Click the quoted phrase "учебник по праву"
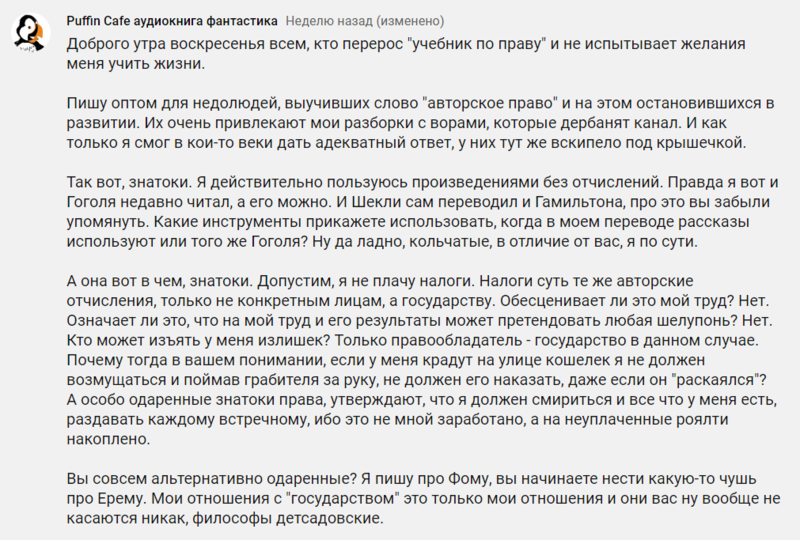 (477, 44)
